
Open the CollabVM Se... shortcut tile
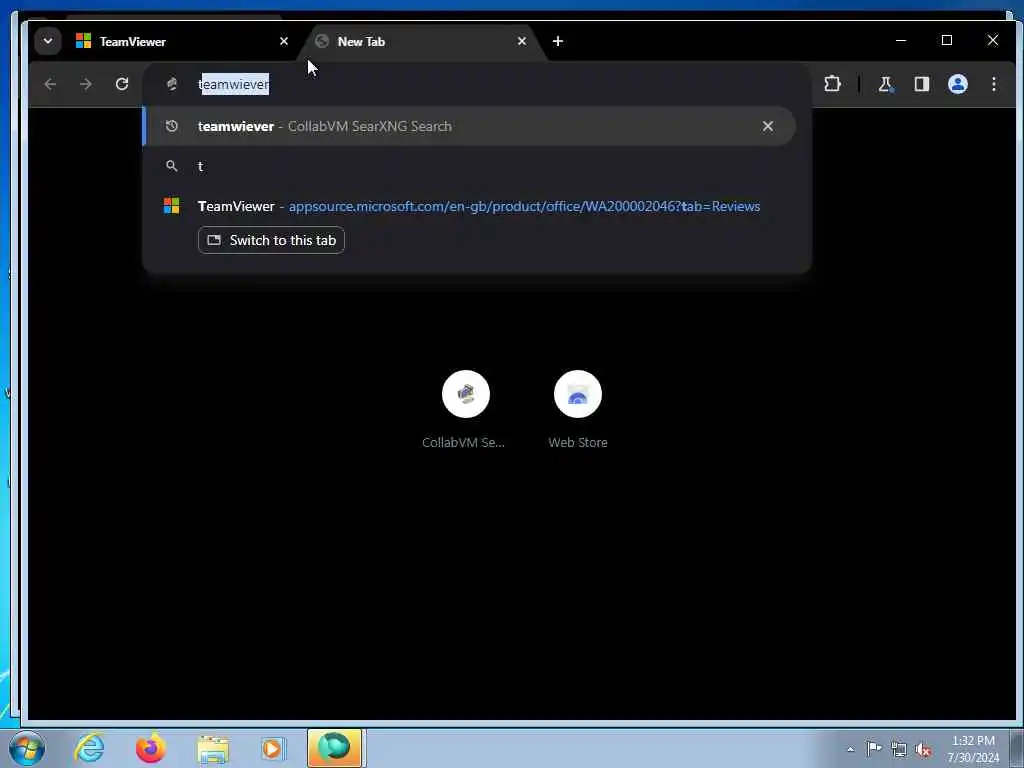click(465, 409)
